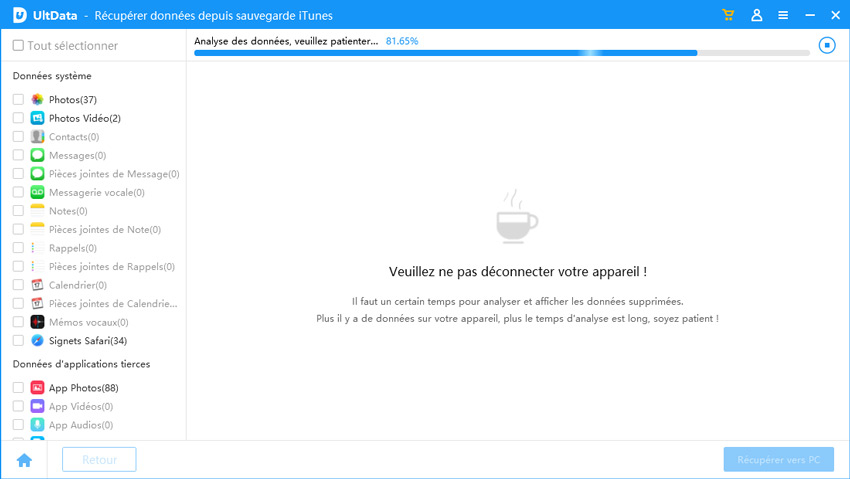Image resolution: width=850 pixels, height=479 pixels.
Task: Tick the App Photos(88) checkbox
Action: coord(18,387)
